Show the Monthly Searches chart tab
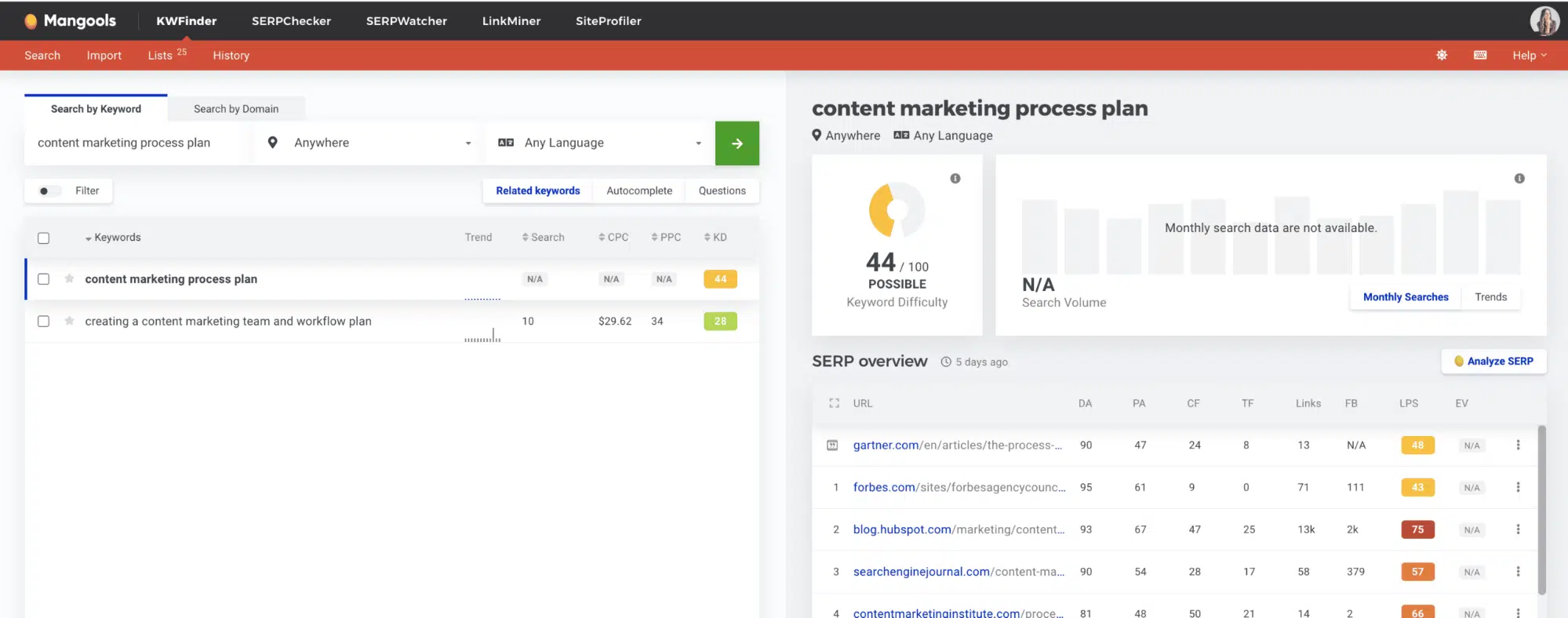The image size is (1568, 618). click(1406, 297)
